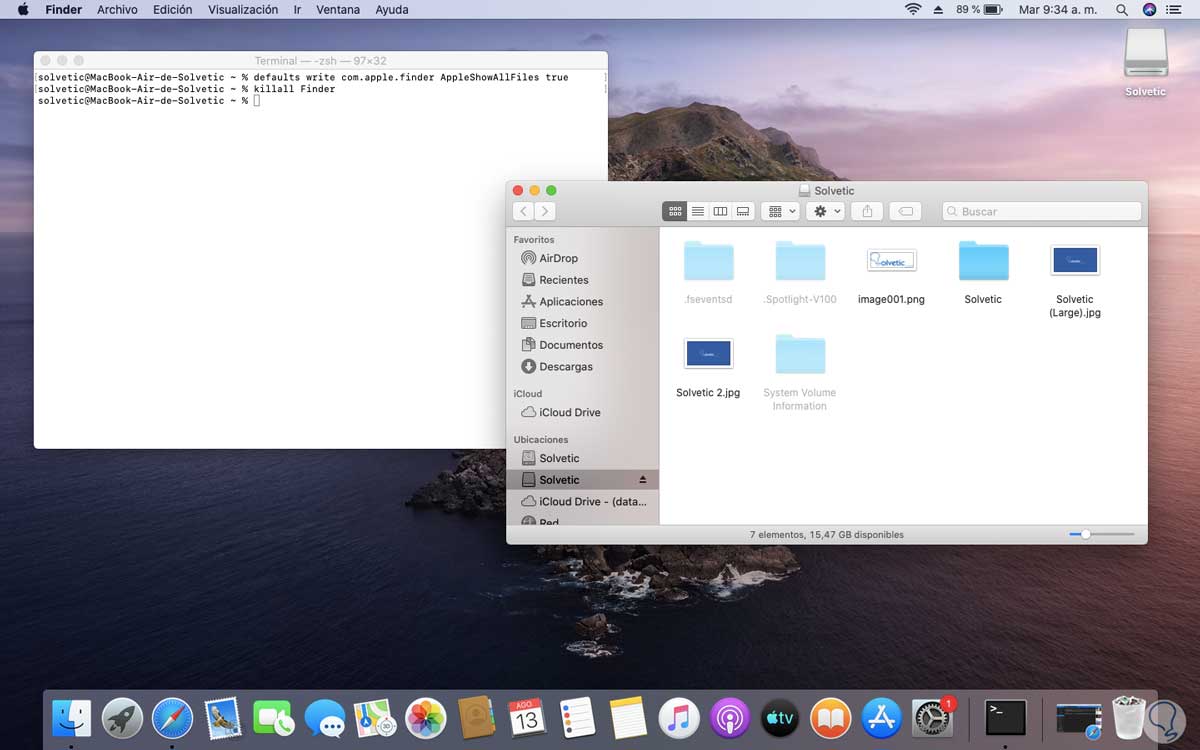Screen dimensions: 1200x750
Task: Open Launchpad from the Dock
Action: point(122,718)
